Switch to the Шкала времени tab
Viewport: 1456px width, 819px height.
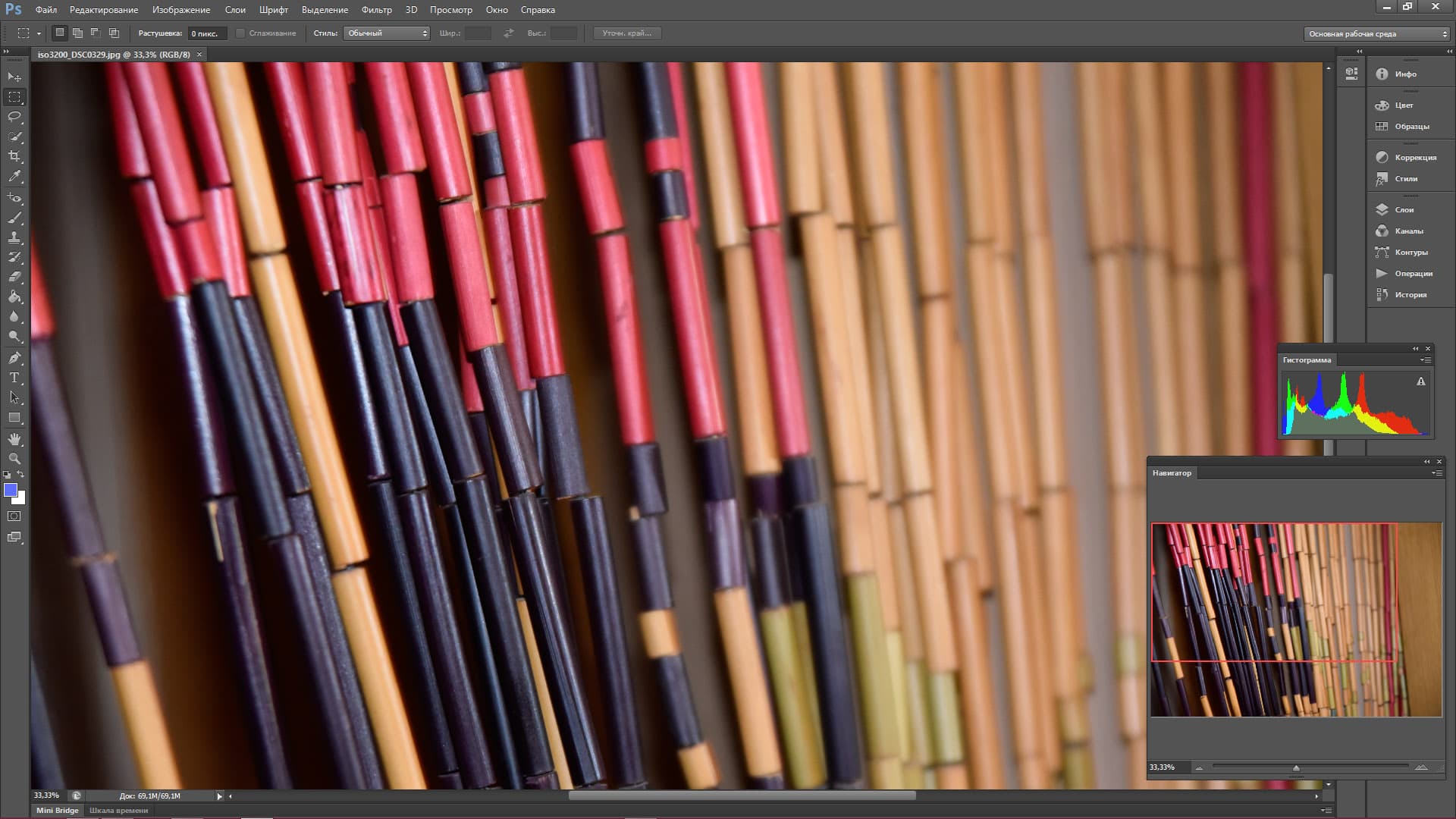[118, 810]
